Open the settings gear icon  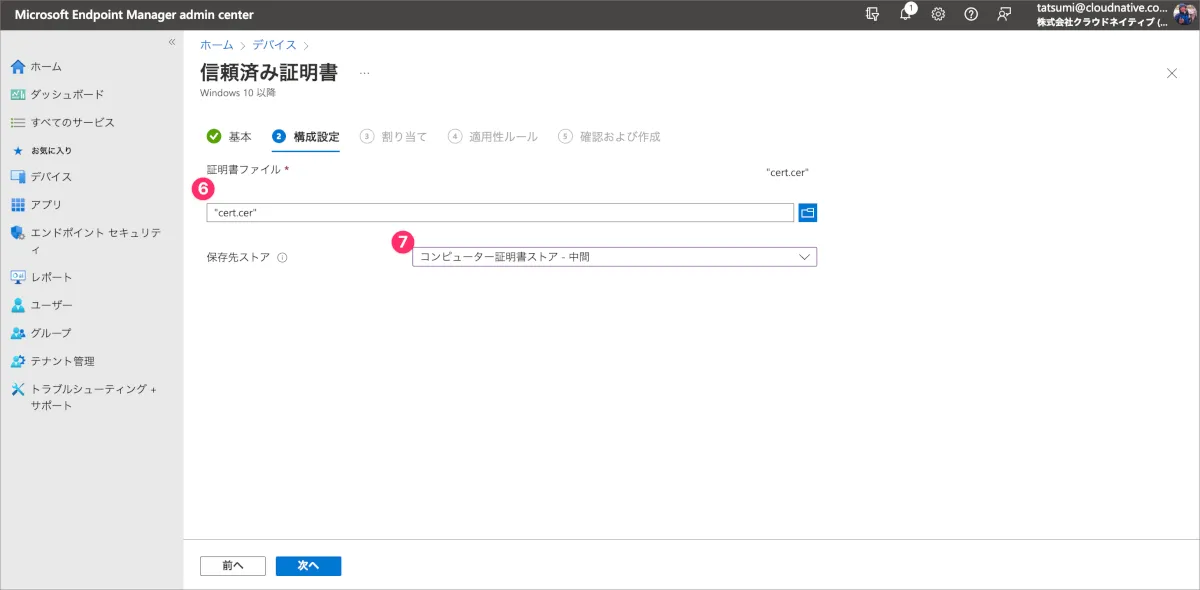pos(938,14)
